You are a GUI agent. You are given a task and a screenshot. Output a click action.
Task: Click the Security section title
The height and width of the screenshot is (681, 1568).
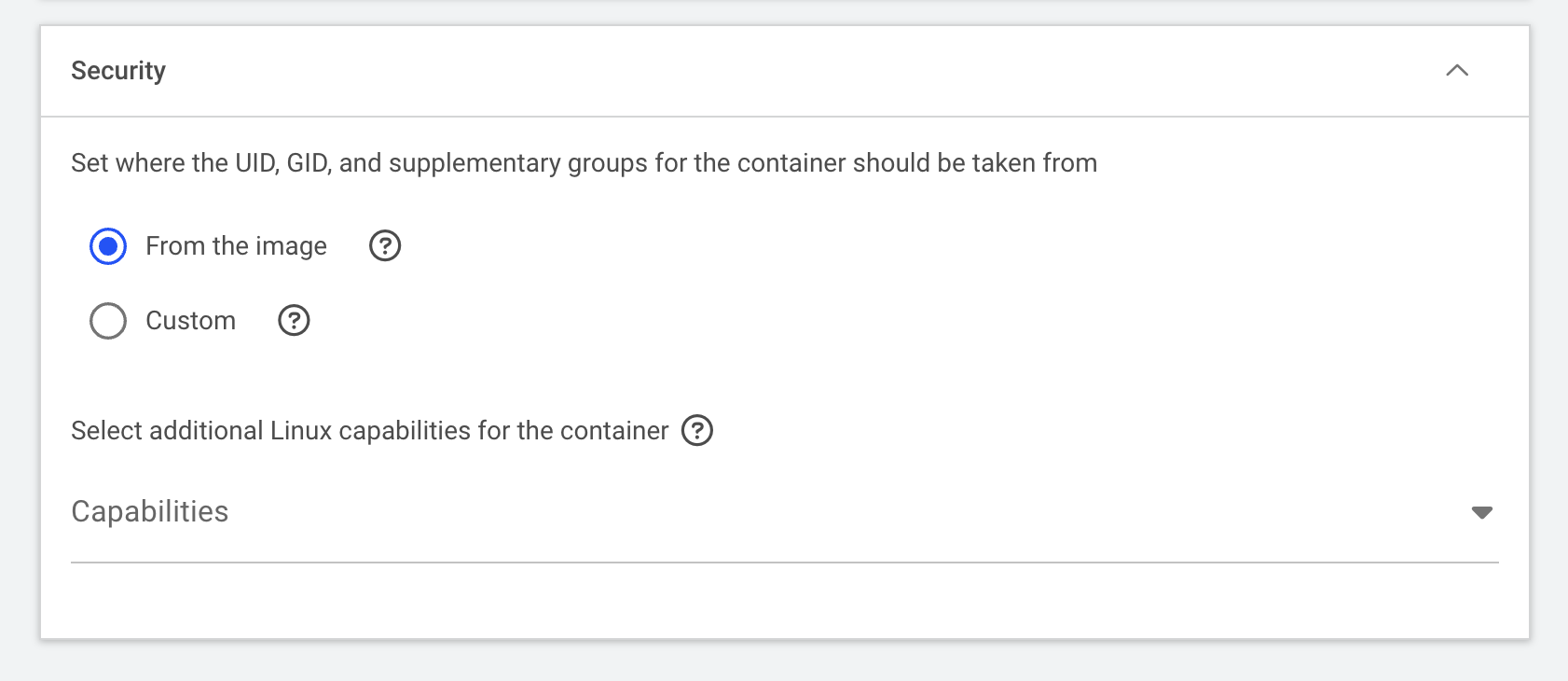[x=118, y=71]
